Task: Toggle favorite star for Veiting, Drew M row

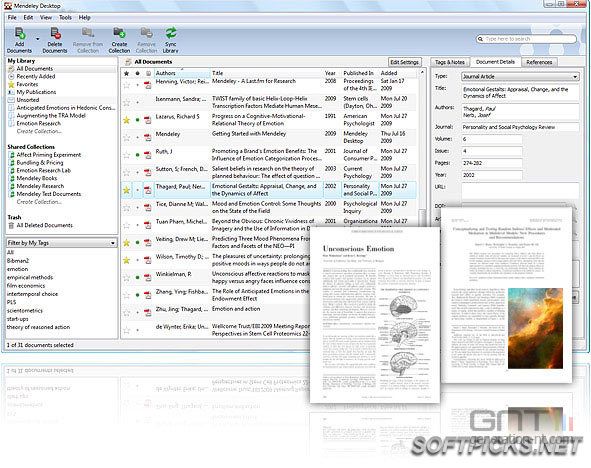Action: click(127, 243)
